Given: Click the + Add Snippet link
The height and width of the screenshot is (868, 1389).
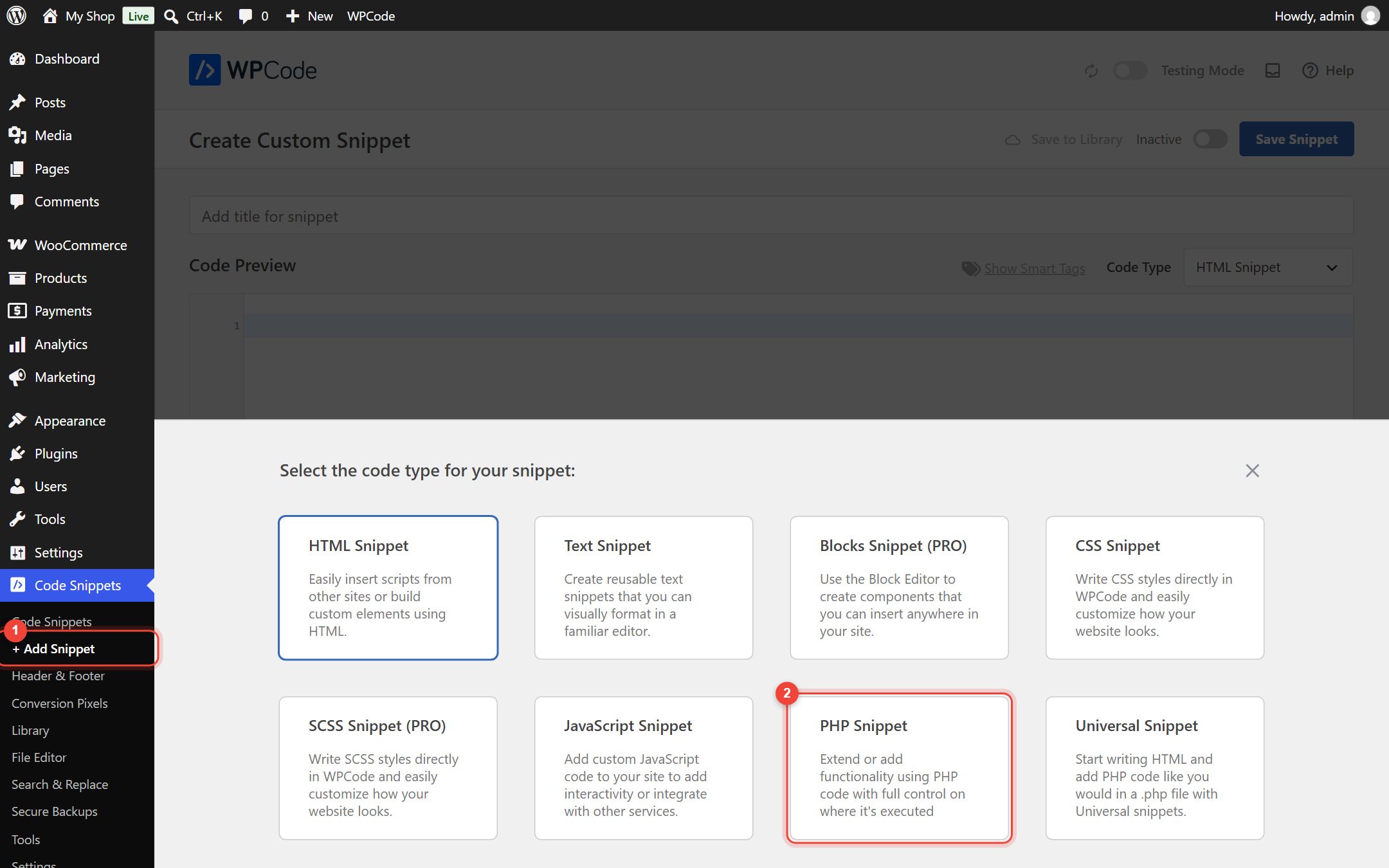Looking at the screenshot, I should click(x=53, y=649).
